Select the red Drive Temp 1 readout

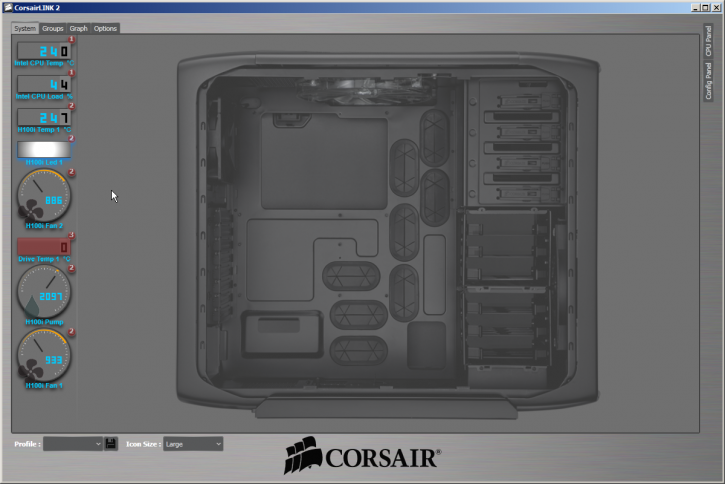click(44, 247)
